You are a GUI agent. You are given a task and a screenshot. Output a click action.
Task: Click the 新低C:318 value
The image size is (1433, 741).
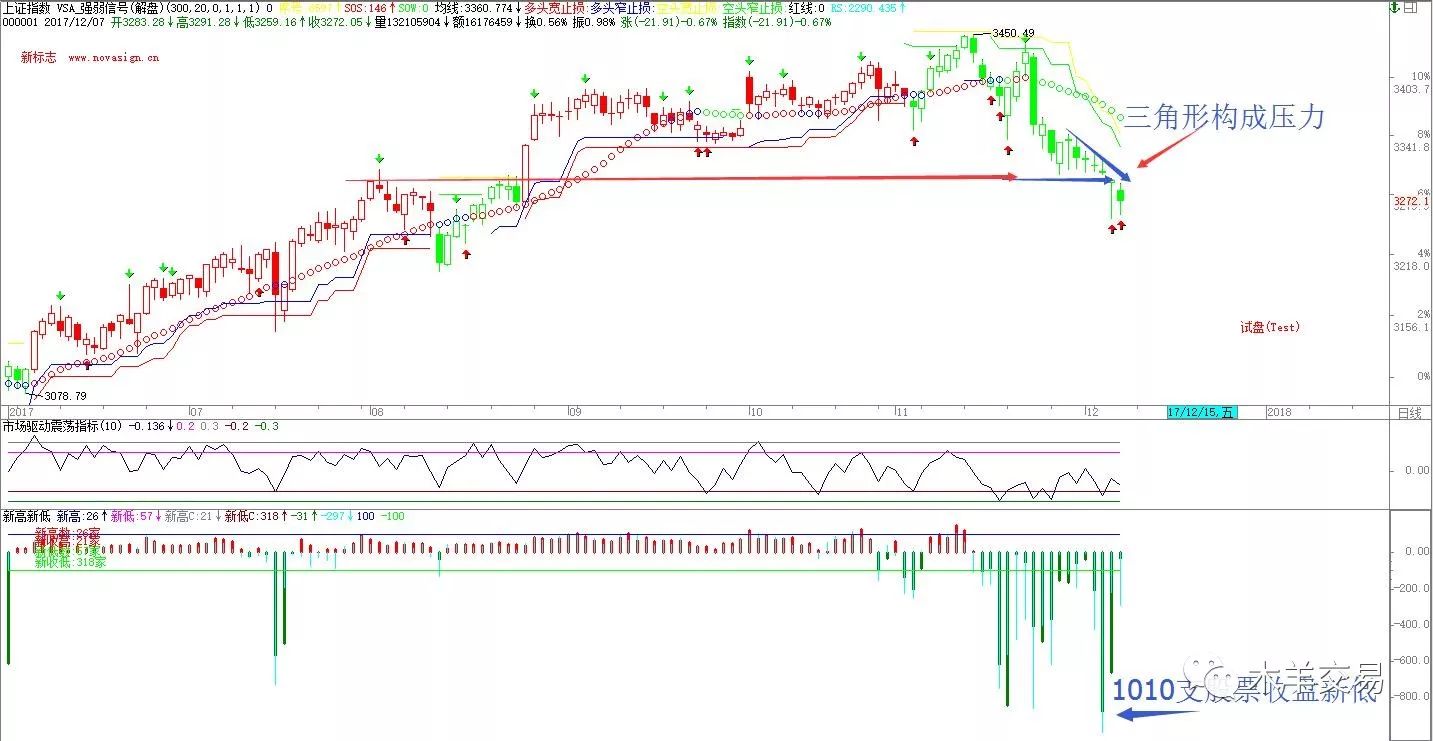[252, 516]
